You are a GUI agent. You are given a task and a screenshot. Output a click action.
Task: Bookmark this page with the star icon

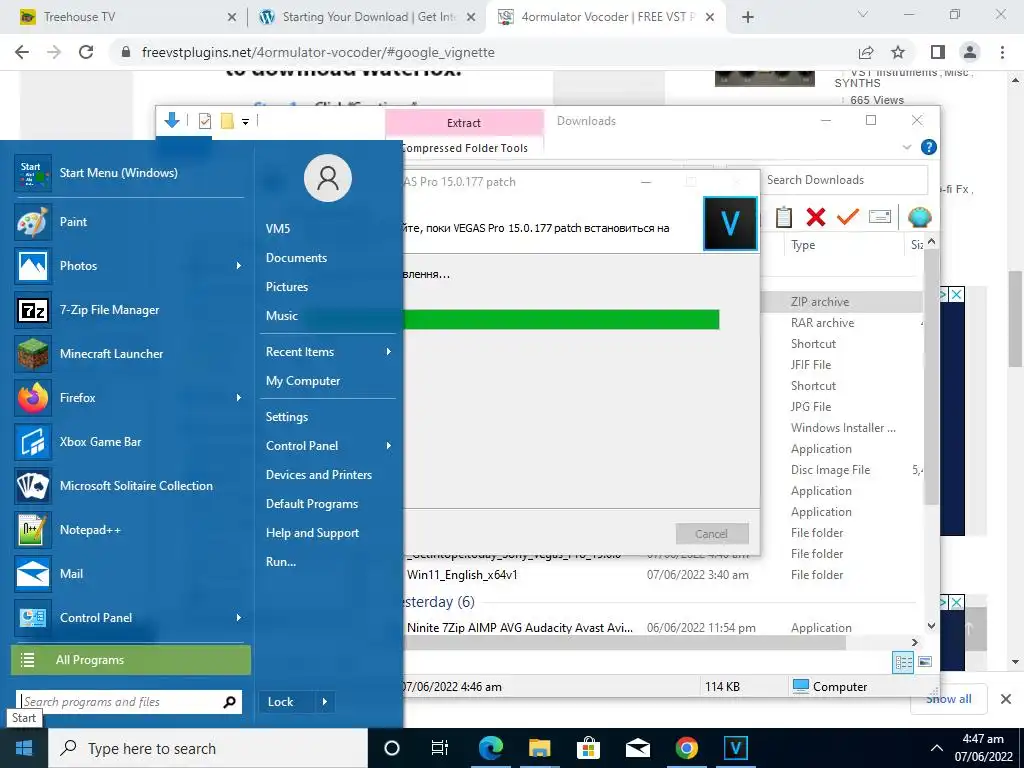[x=898, y=52]
